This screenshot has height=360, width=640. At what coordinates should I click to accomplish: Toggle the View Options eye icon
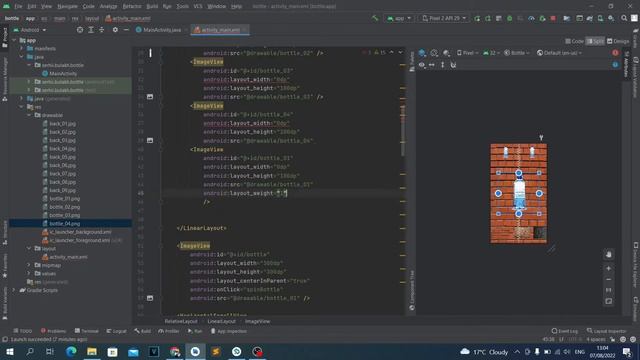tap(422, 64)
